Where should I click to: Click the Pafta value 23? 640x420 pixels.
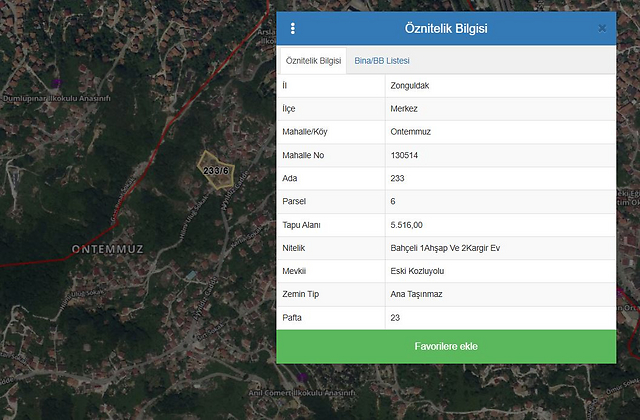point(397,317)
